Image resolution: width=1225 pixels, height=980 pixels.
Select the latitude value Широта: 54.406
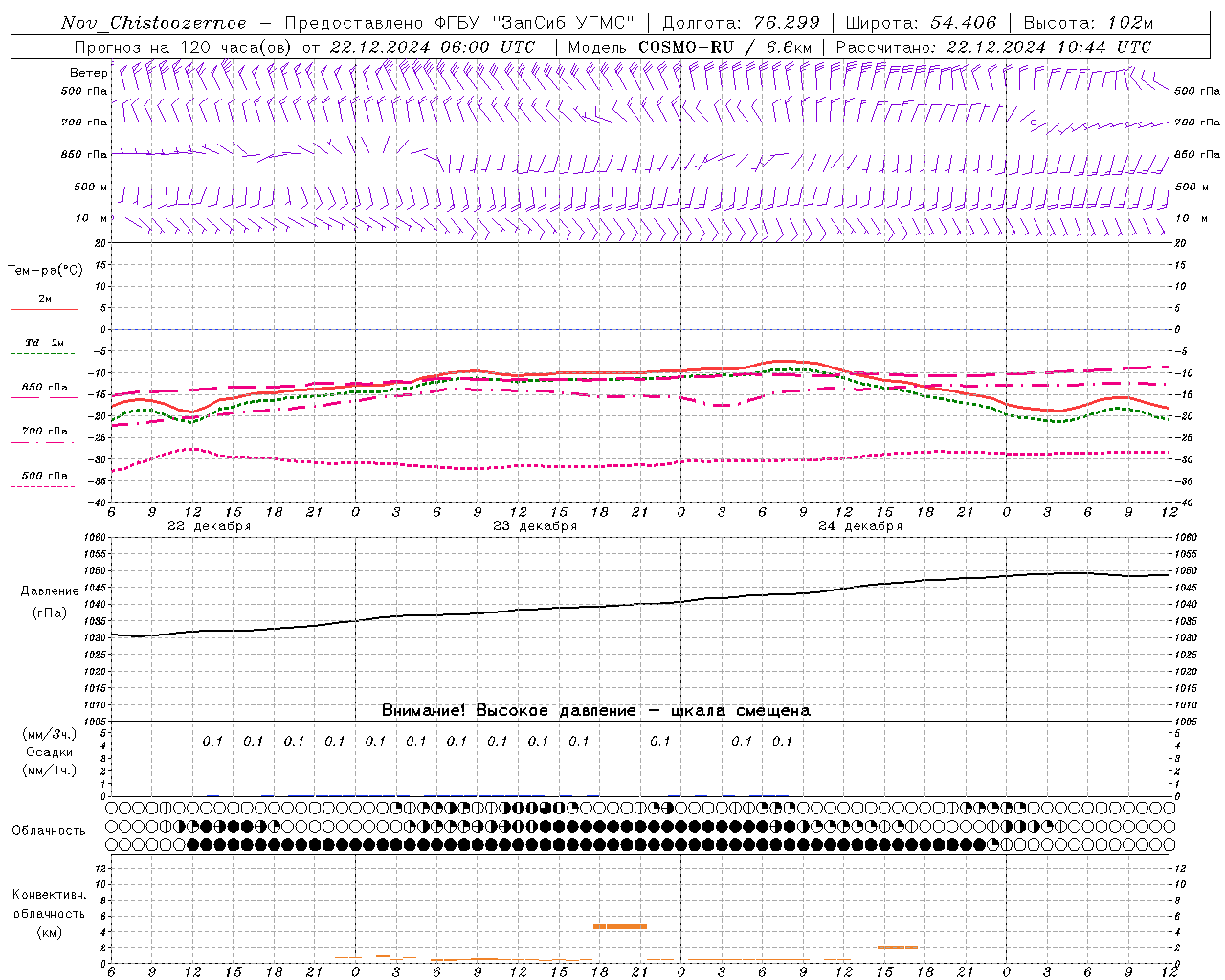921,23
